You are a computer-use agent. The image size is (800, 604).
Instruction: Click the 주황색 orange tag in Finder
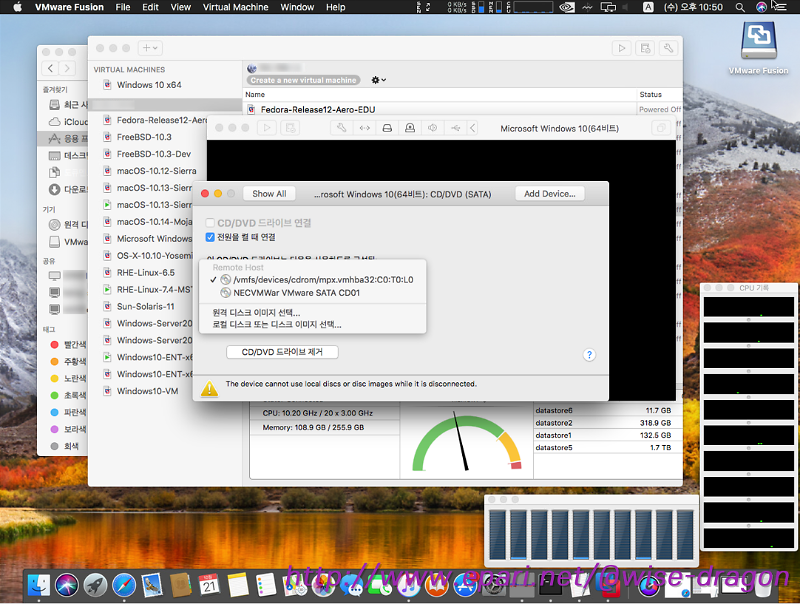68,361
